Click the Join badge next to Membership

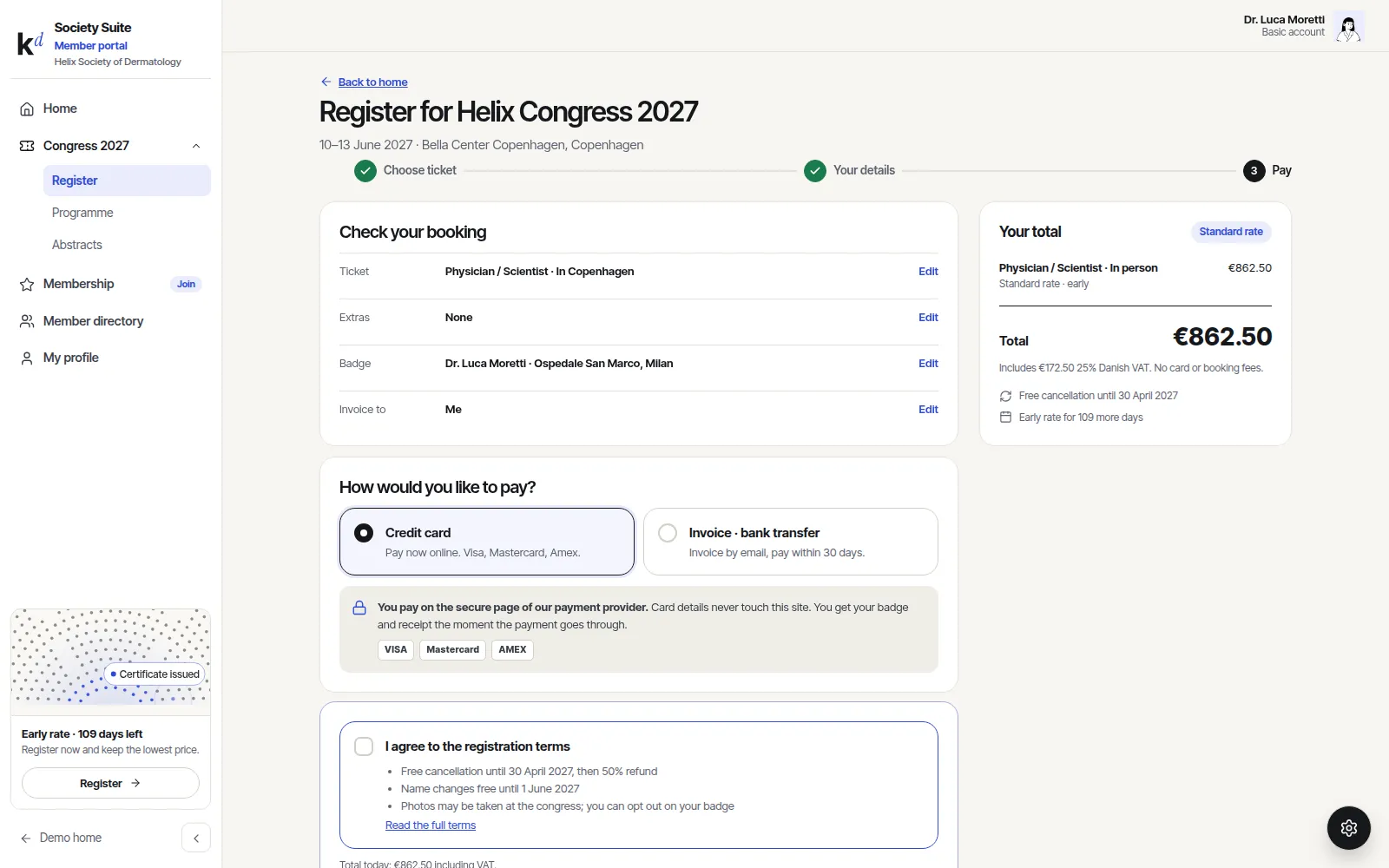[186, 284]
